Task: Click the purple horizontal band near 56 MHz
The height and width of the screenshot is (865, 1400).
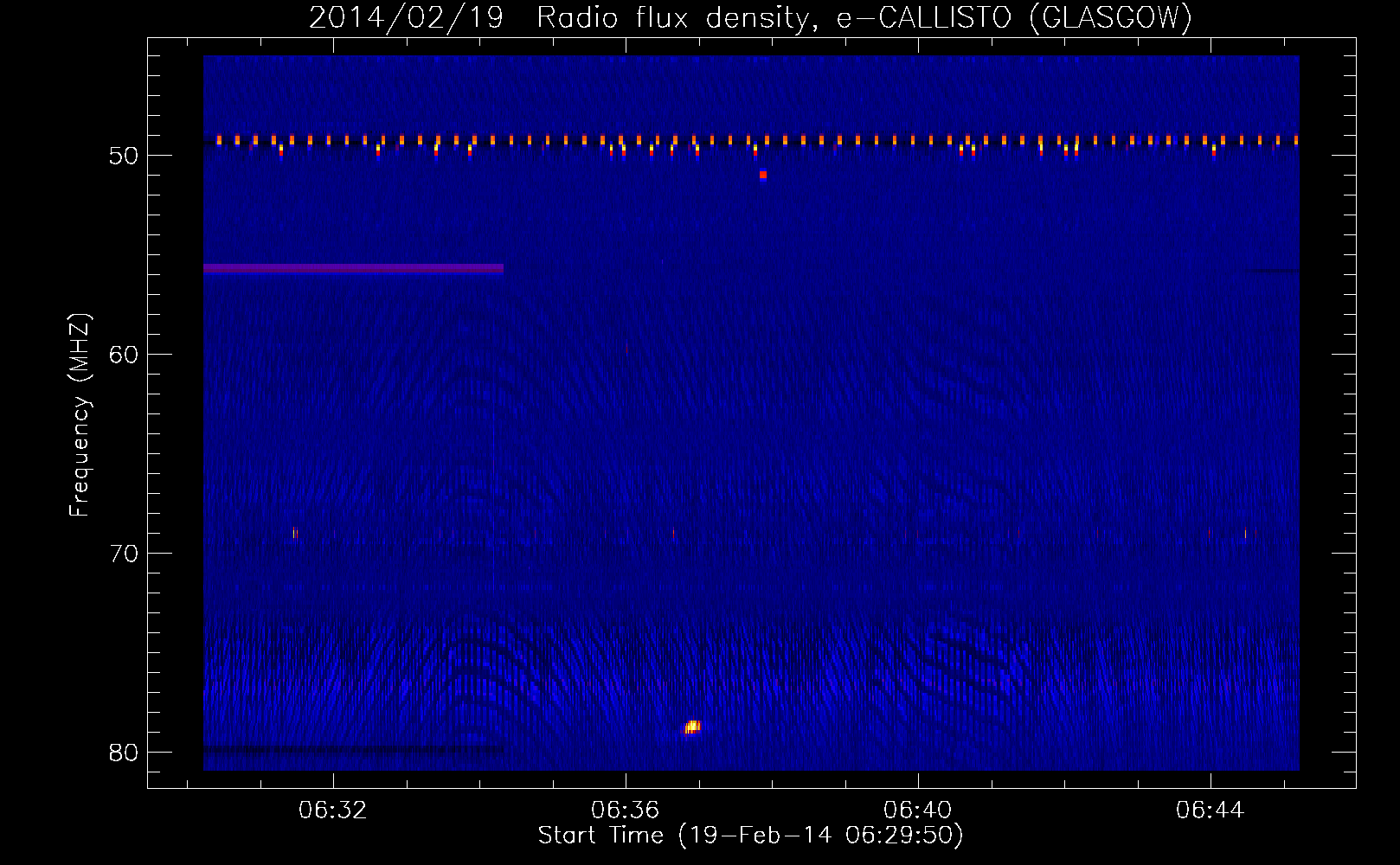Action: [353, 269]
